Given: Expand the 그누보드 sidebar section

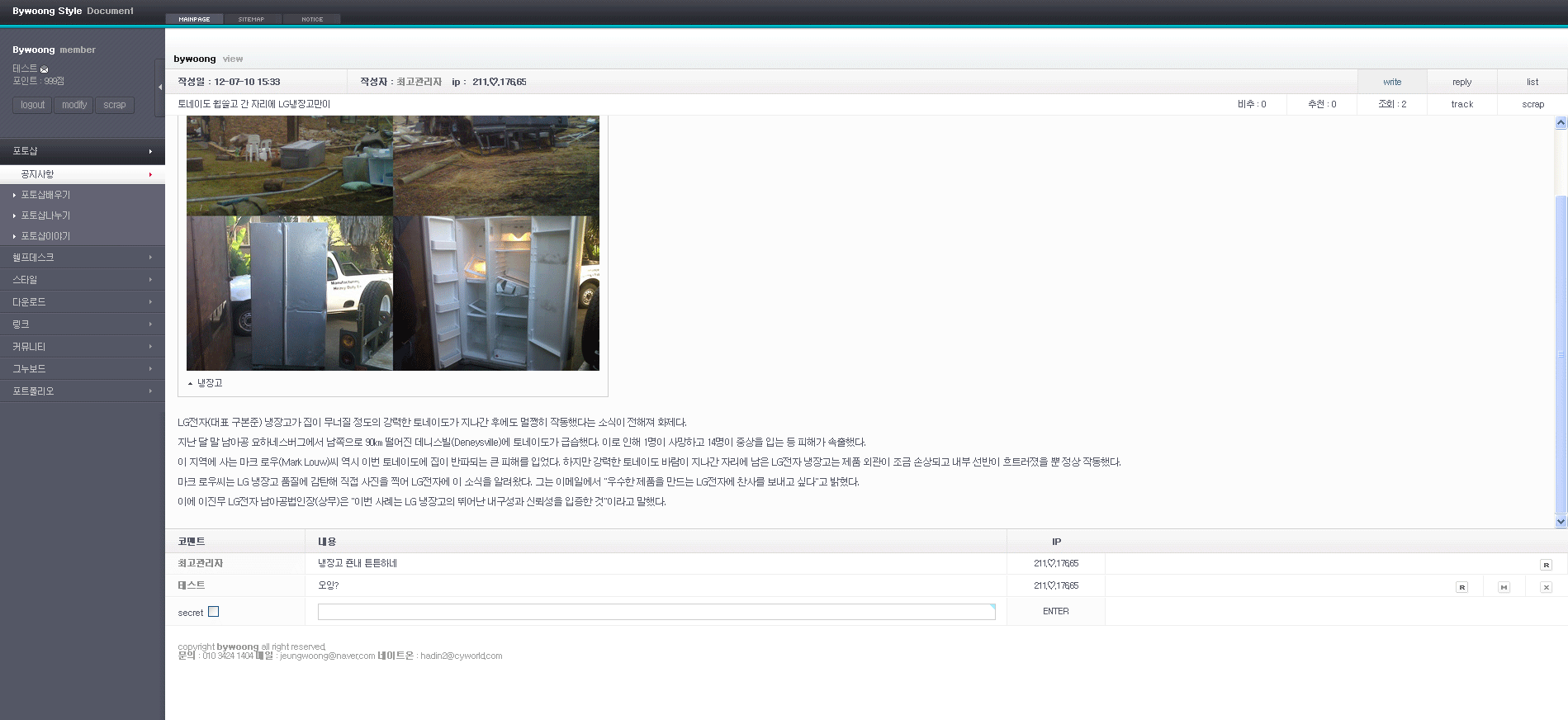Looking at the screenshot, I should point(83,369).
